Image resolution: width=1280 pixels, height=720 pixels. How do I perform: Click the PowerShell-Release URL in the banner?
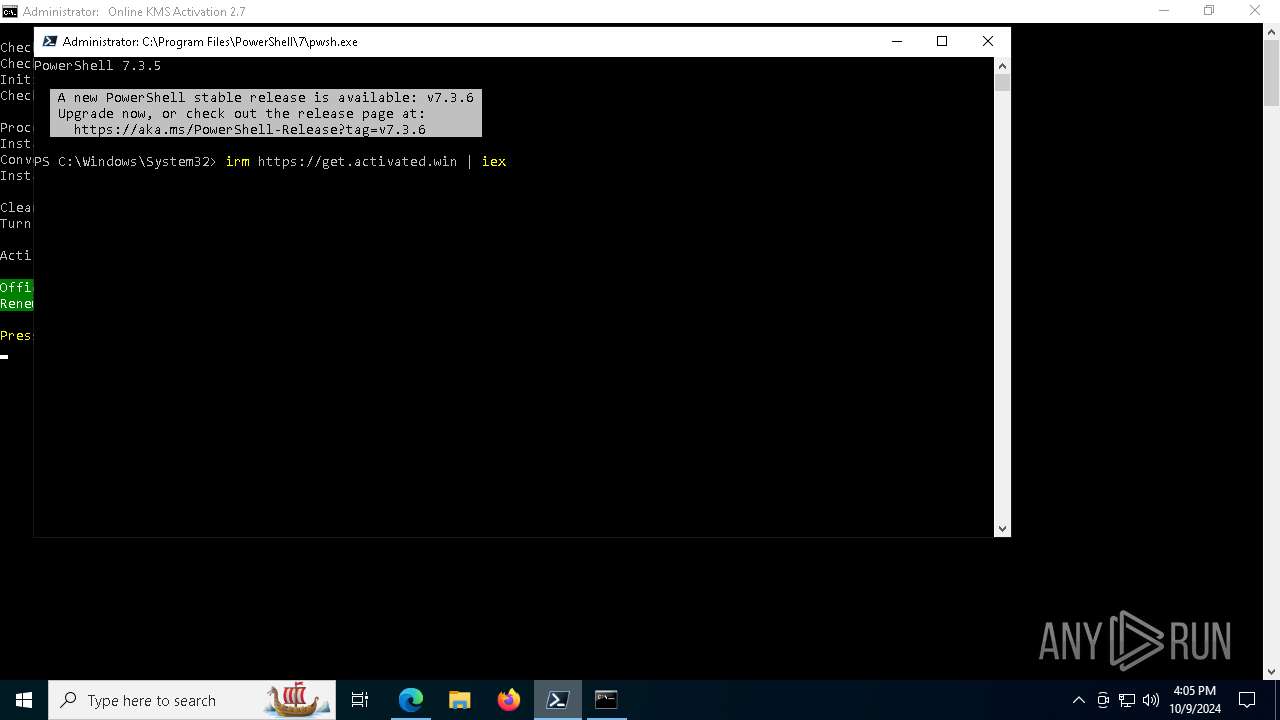(250, 129)
